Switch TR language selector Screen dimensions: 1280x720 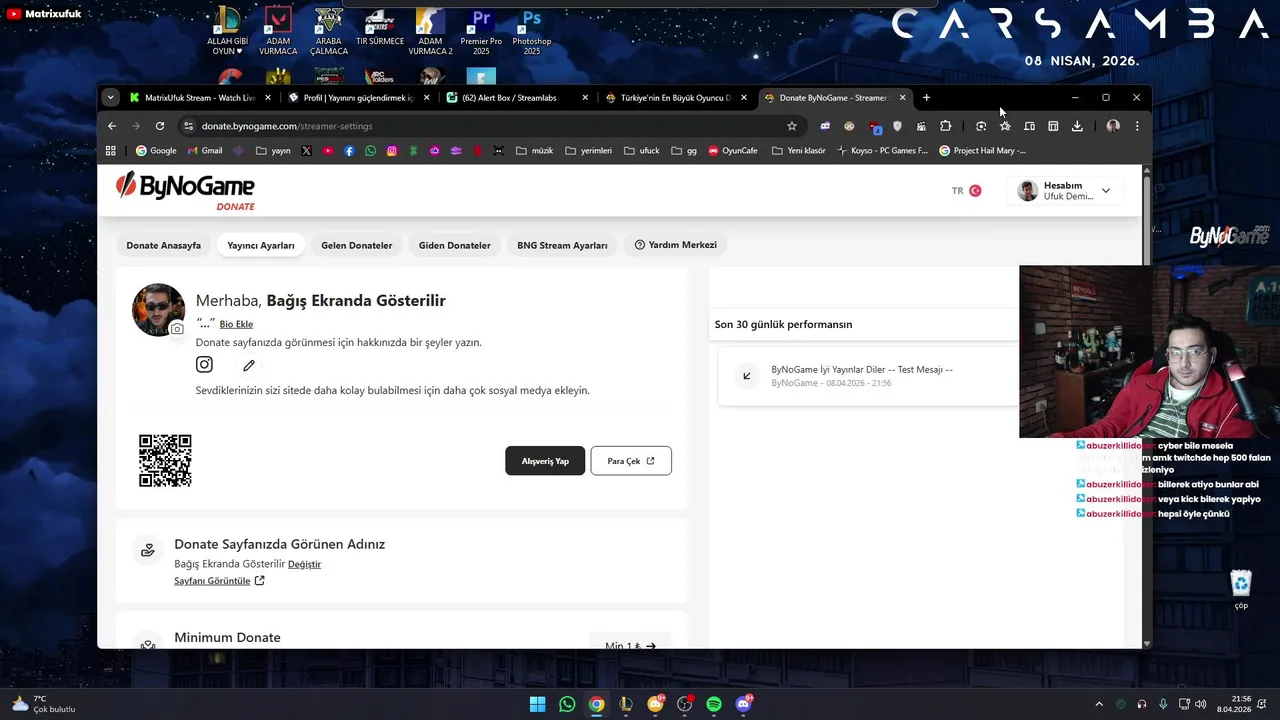pyautogui.click(x=966, y=191)
